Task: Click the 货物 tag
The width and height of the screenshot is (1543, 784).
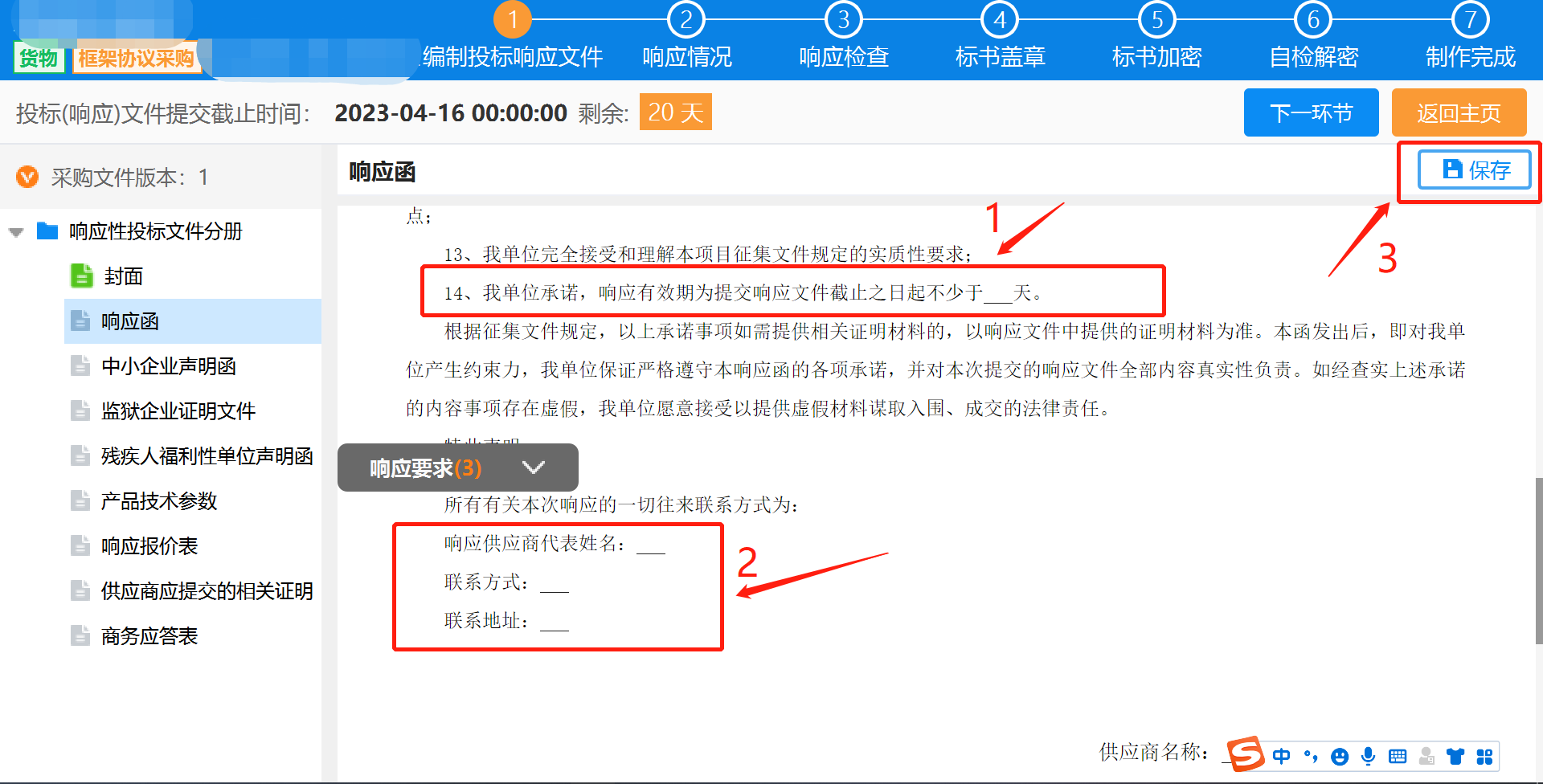Action: coord(39,58)
